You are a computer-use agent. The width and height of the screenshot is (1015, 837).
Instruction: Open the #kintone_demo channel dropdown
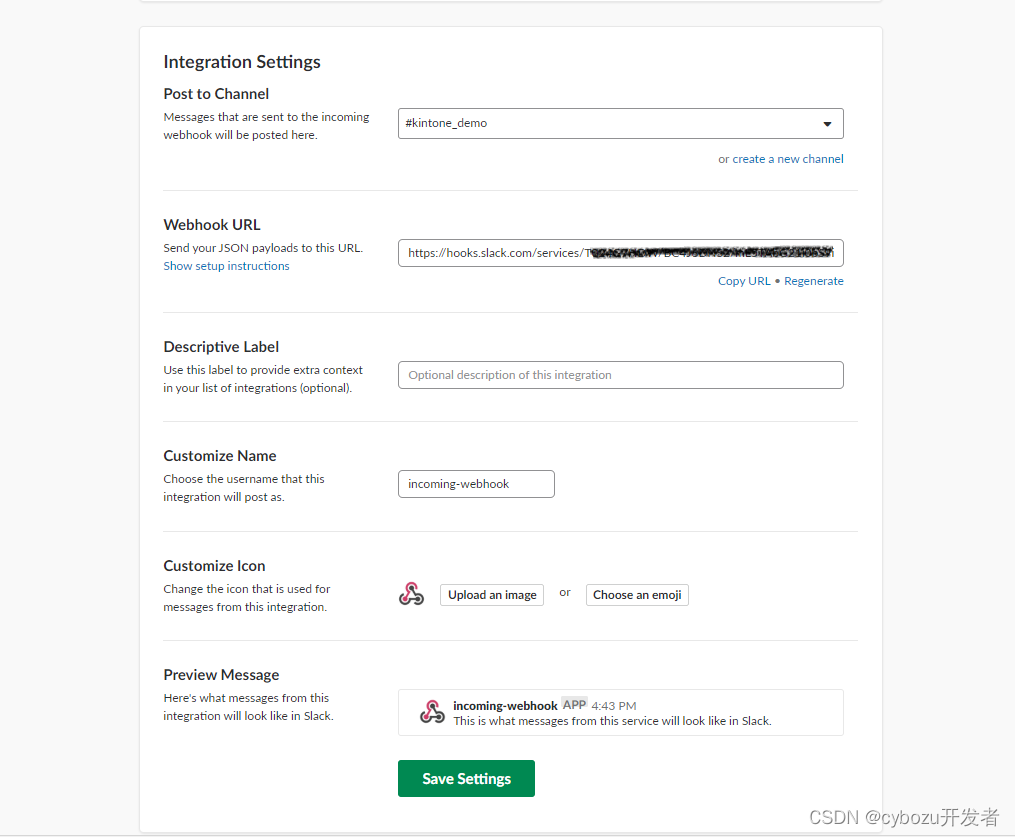coord(620,124)
